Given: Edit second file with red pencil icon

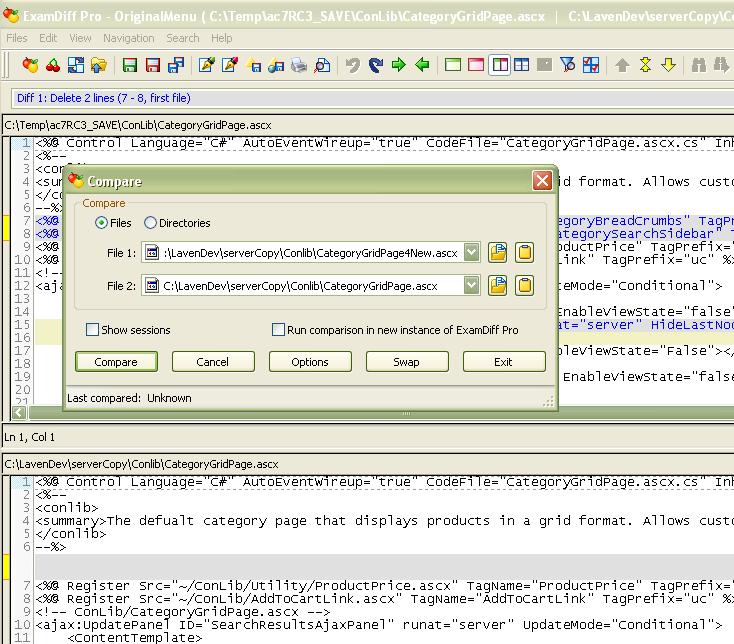Looking at the screenshot, I should 230,65.
